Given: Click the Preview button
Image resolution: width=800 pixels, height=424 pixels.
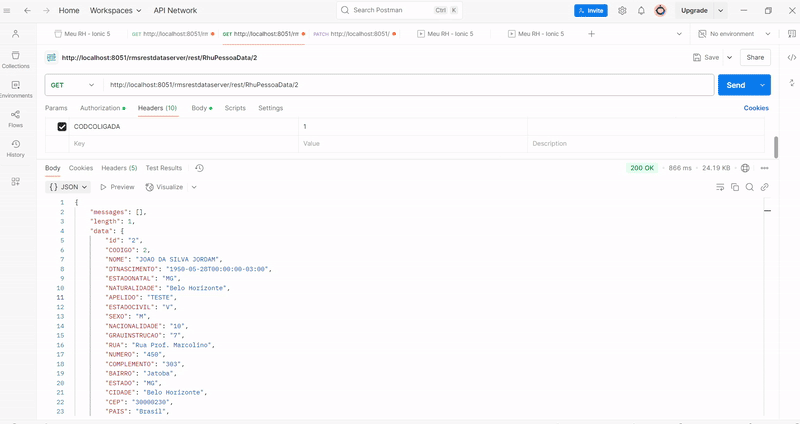Looking at the screenshot, I should click(117, 187).
